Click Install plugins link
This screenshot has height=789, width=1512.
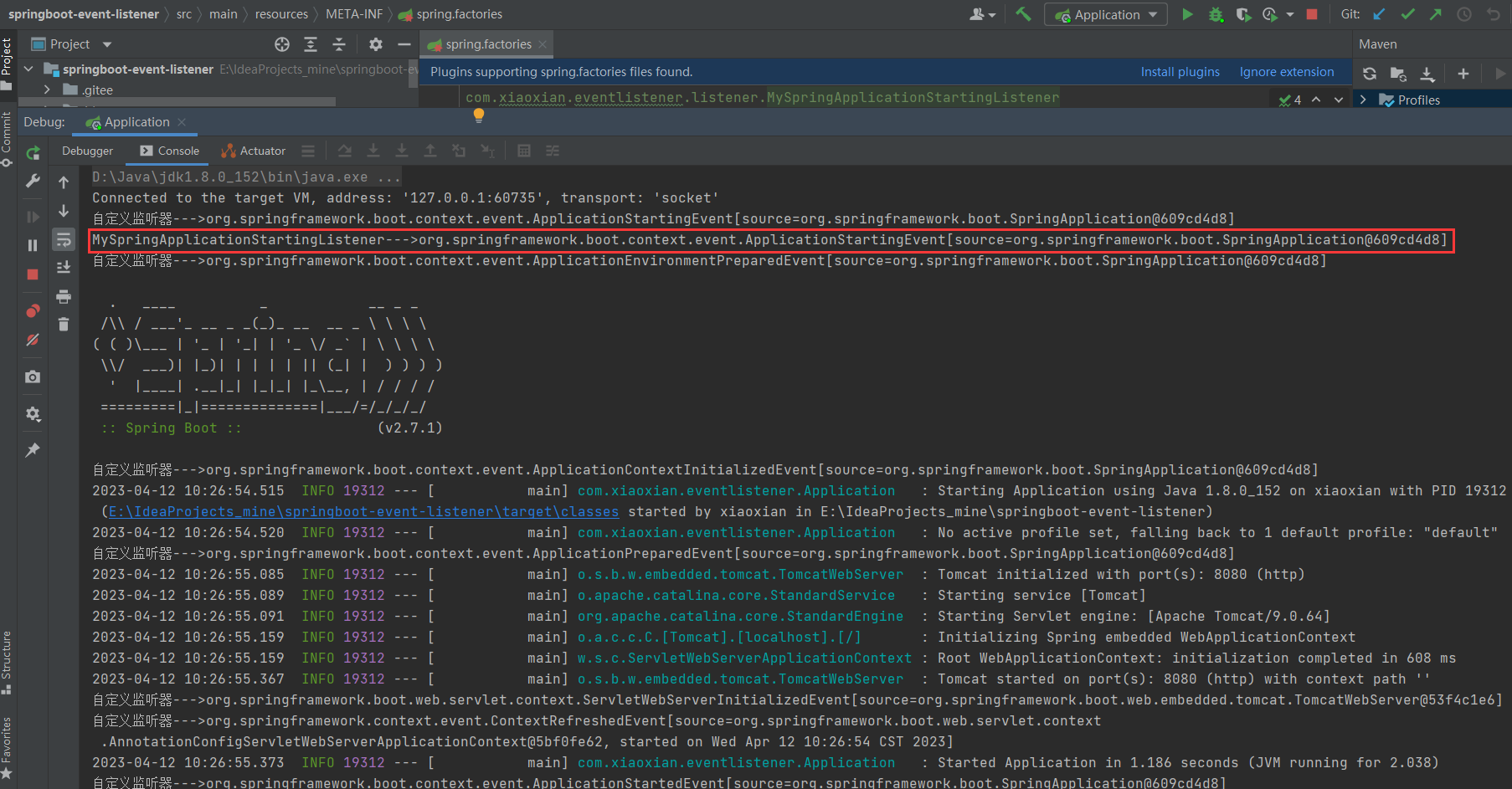point(1180,72)
